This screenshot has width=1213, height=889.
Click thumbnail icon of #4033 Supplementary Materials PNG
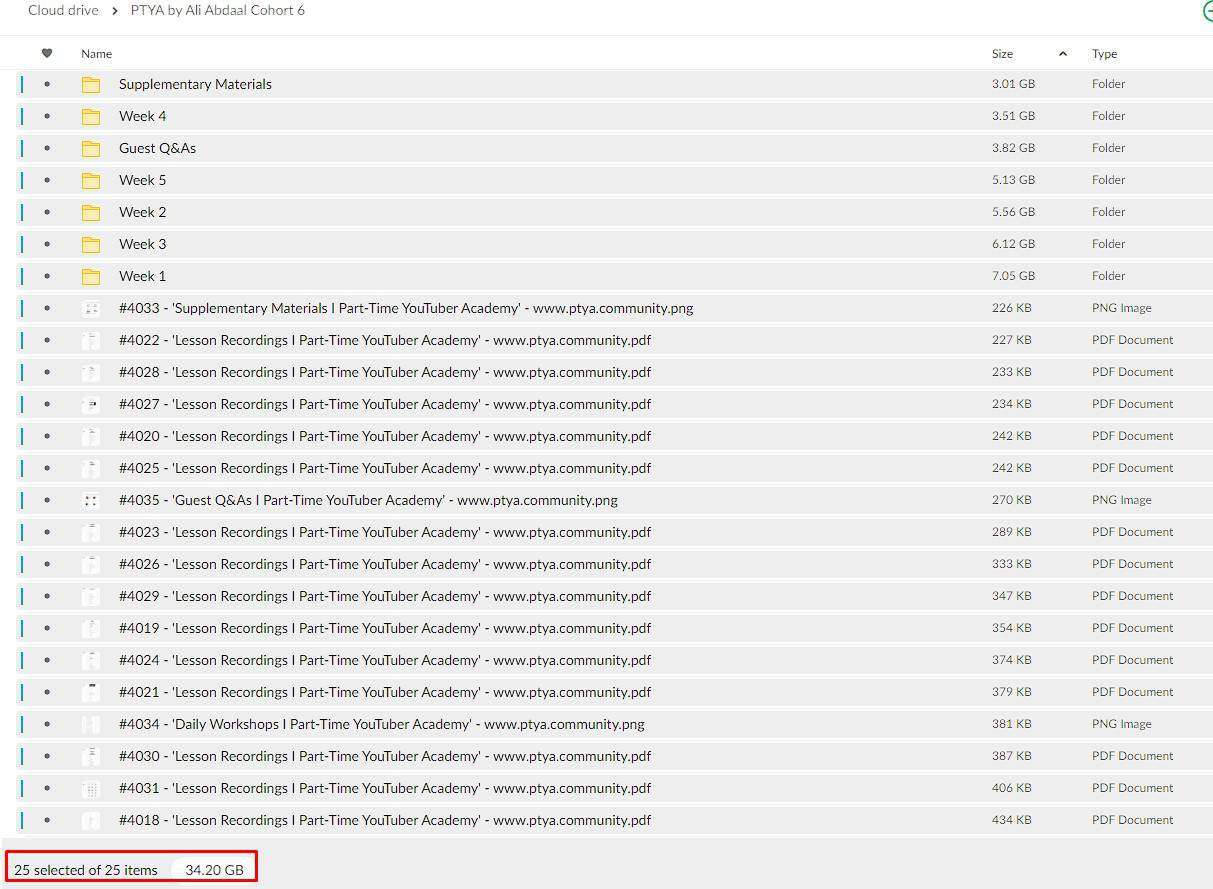point(91,308)
